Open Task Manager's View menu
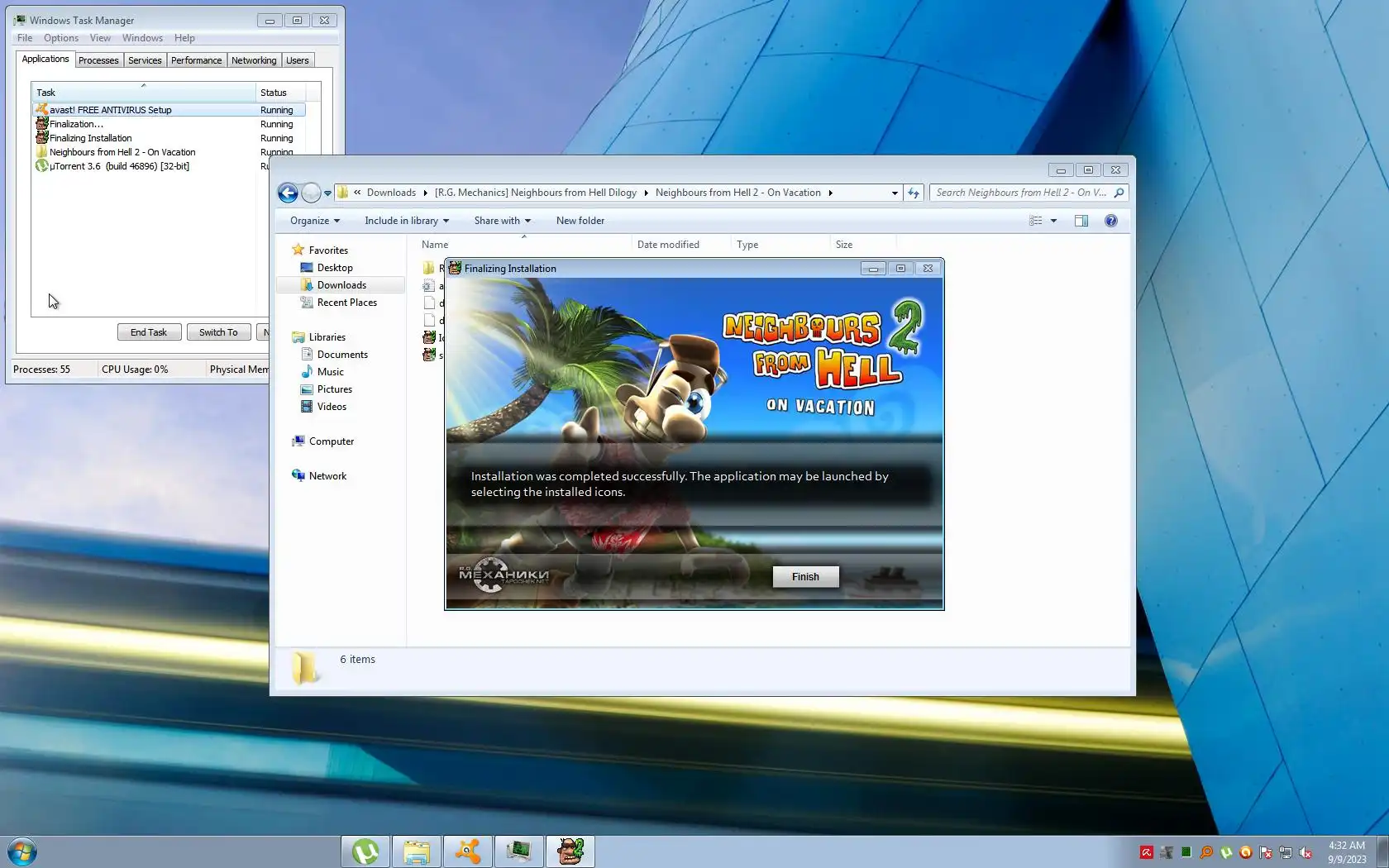The width and height of the screenshot is (1389, 868). (x=100, y=38)
